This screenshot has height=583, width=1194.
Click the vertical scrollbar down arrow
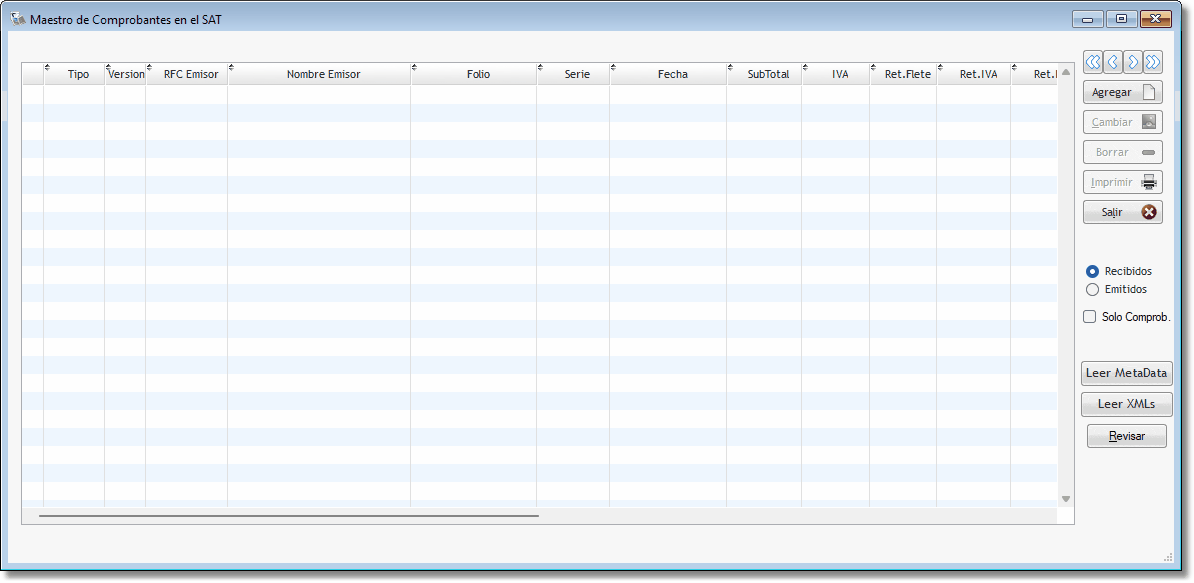tap(1065, 499)
